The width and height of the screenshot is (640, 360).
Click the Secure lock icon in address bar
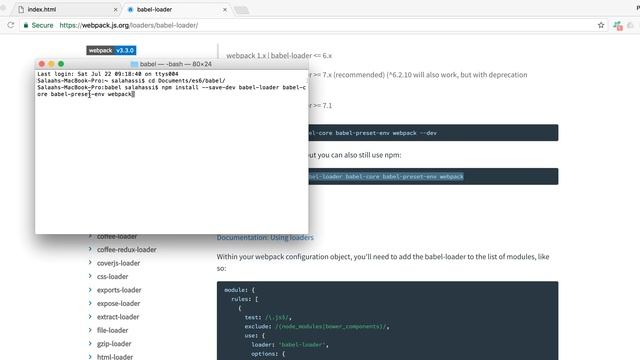coord(26,25)
